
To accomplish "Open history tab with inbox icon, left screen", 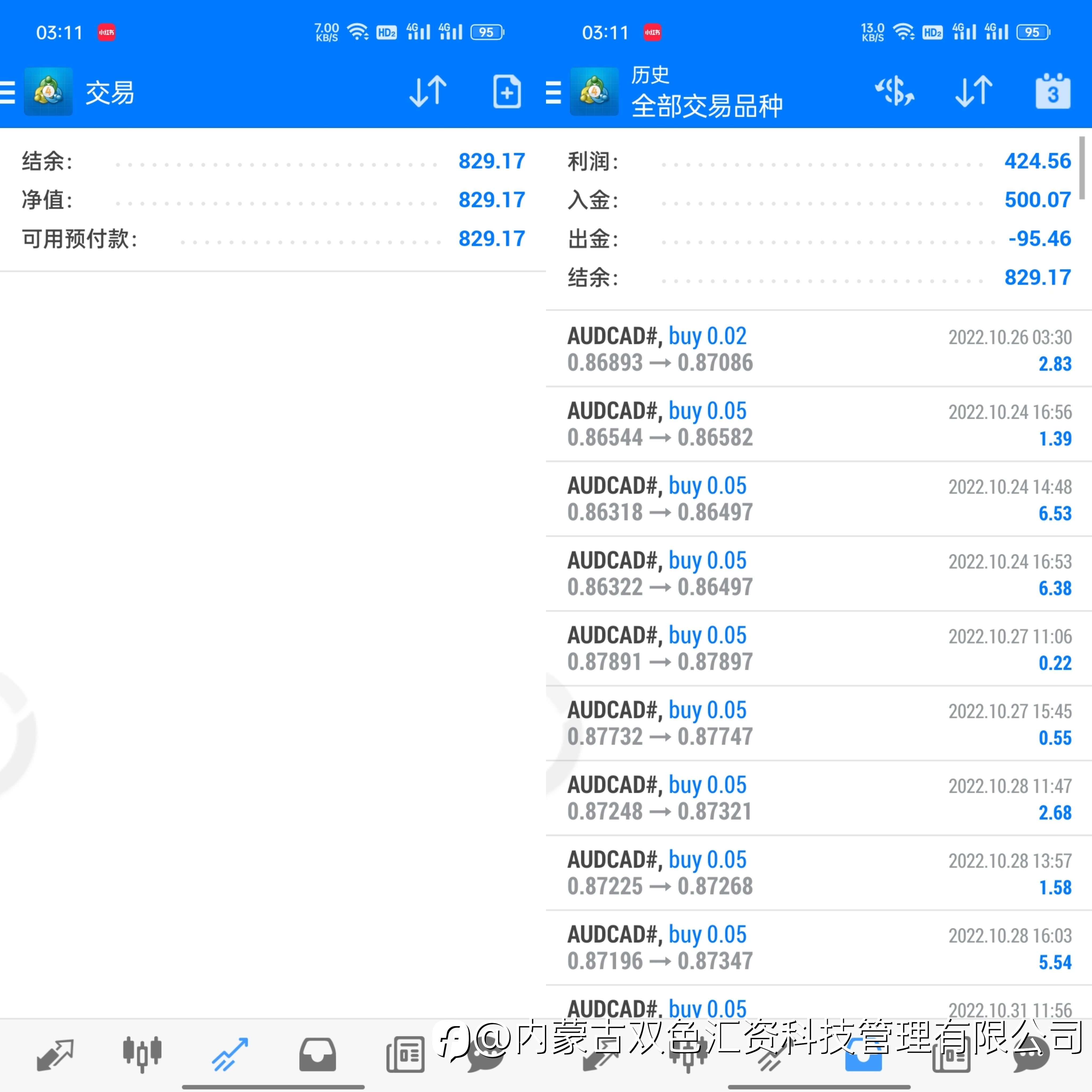I will tap(318, 1055).
